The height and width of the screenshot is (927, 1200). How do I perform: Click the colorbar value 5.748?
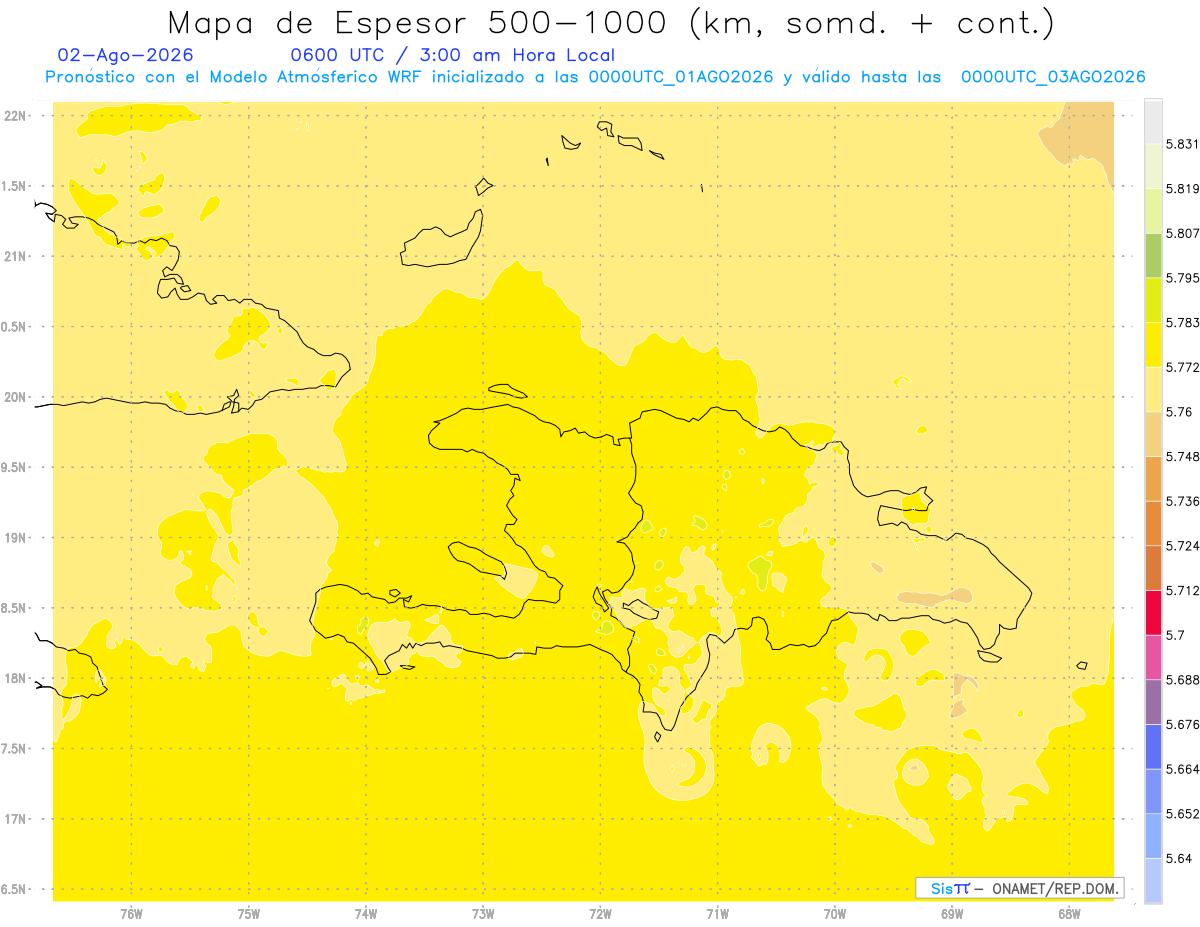coord(1182,456)
